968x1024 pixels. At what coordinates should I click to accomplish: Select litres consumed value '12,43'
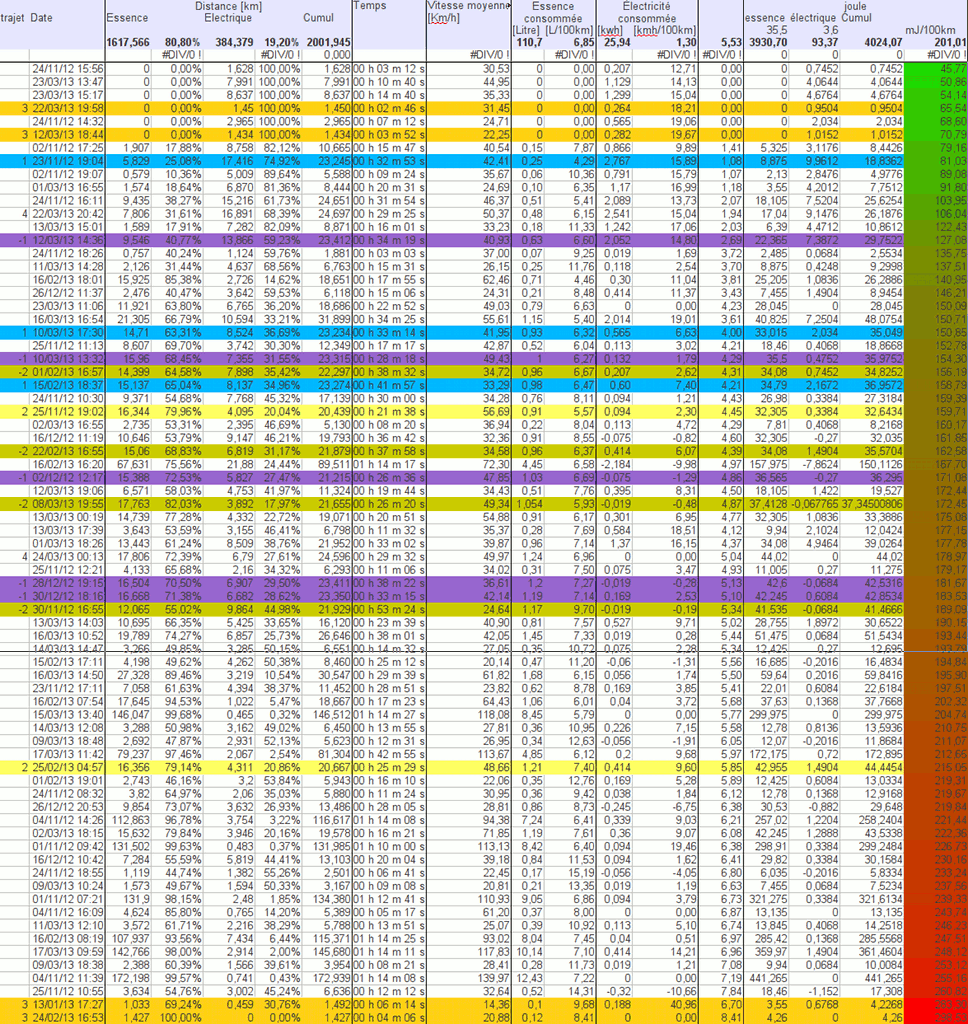click(x=530, y=978)
